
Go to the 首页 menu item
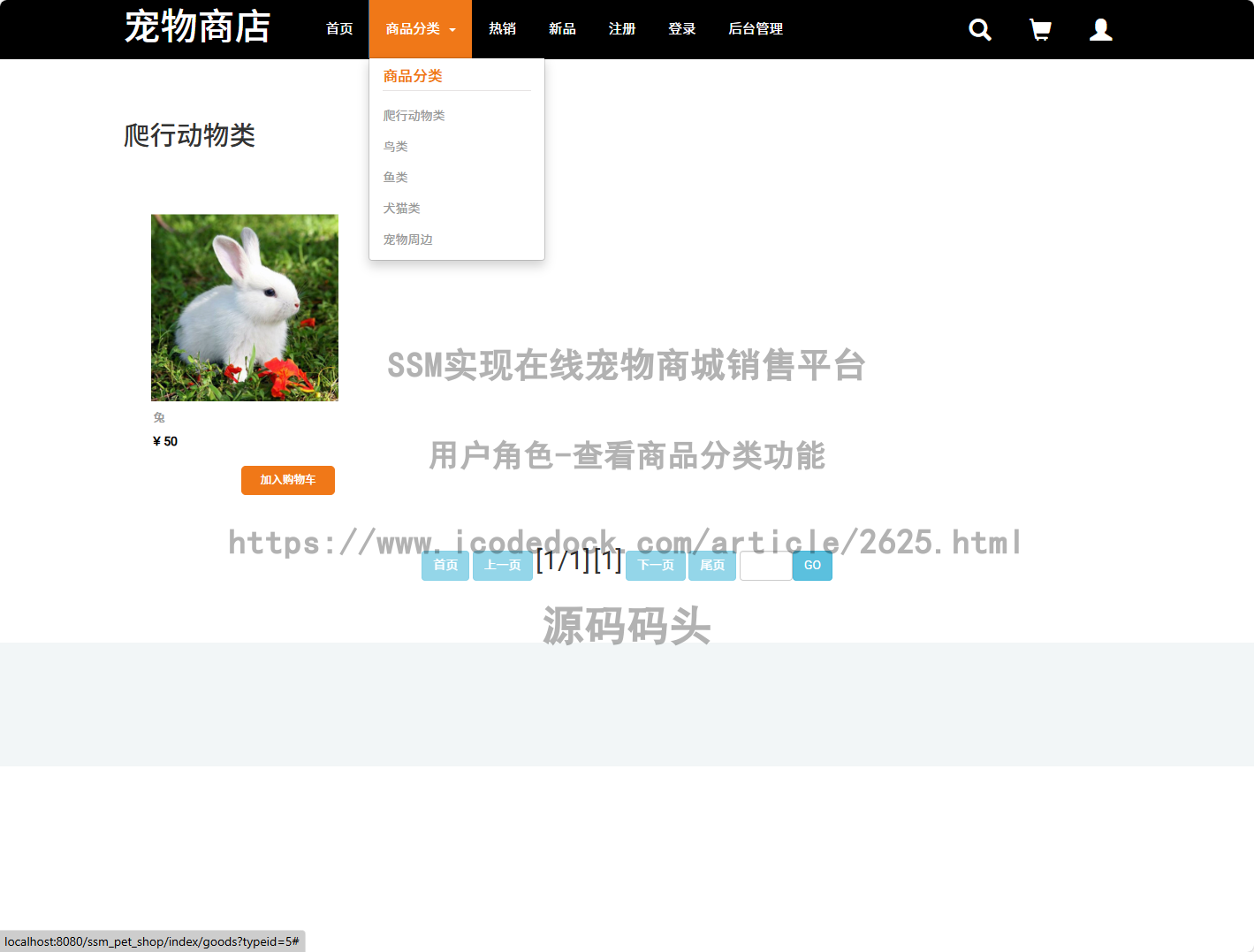coord(338,28)
